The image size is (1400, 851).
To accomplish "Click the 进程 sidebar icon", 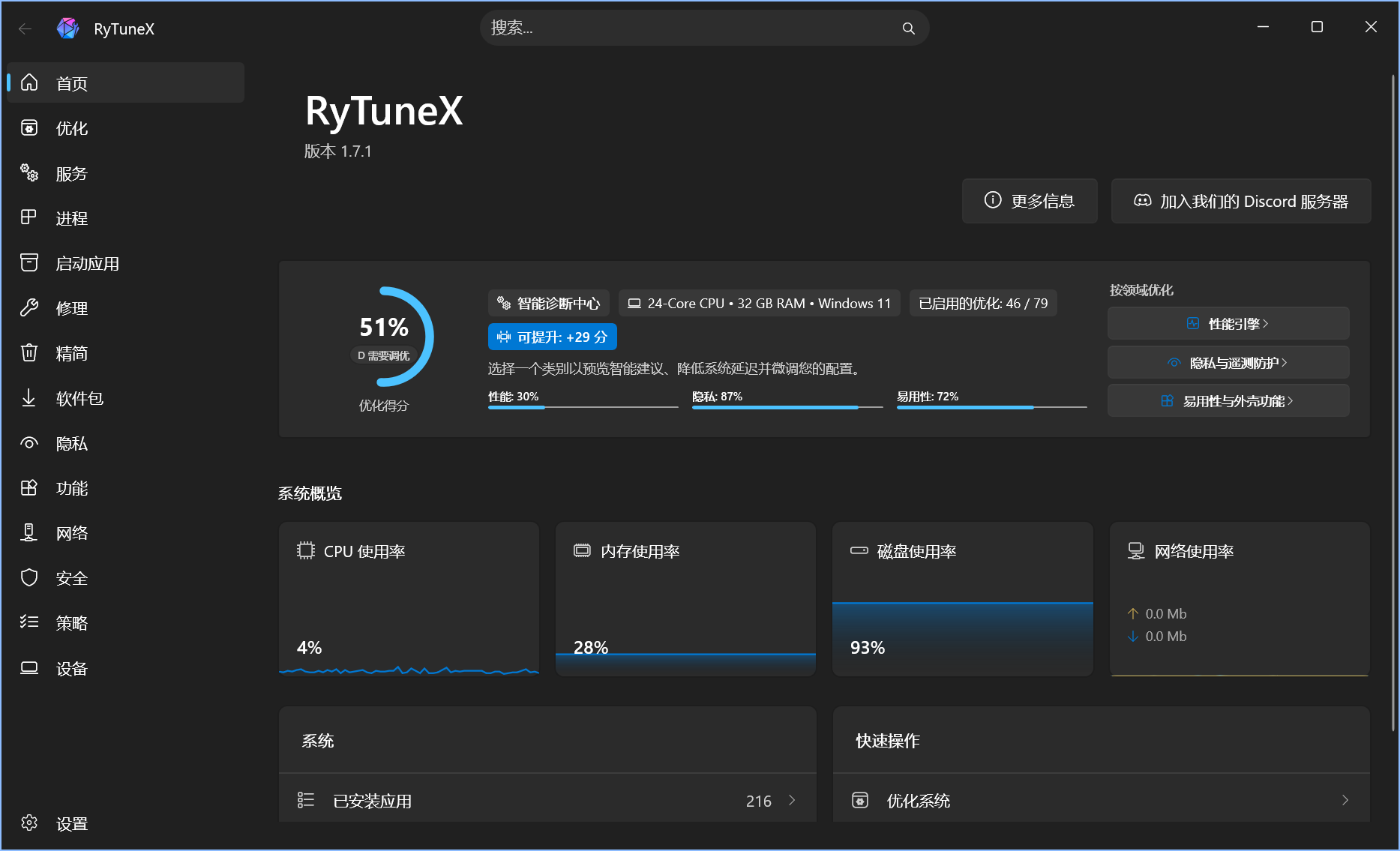I will point(29,217).
